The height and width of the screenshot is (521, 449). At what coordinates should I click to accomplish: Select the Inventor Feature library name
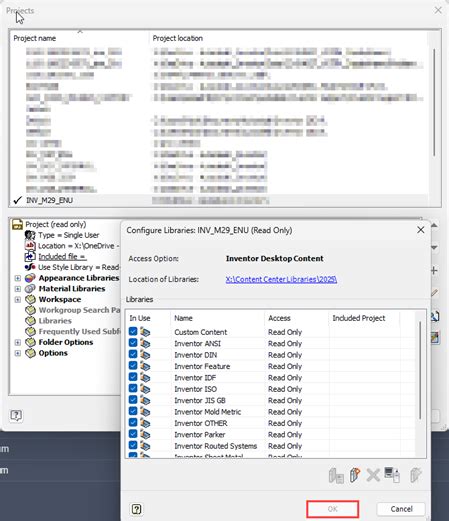(202, 366)
